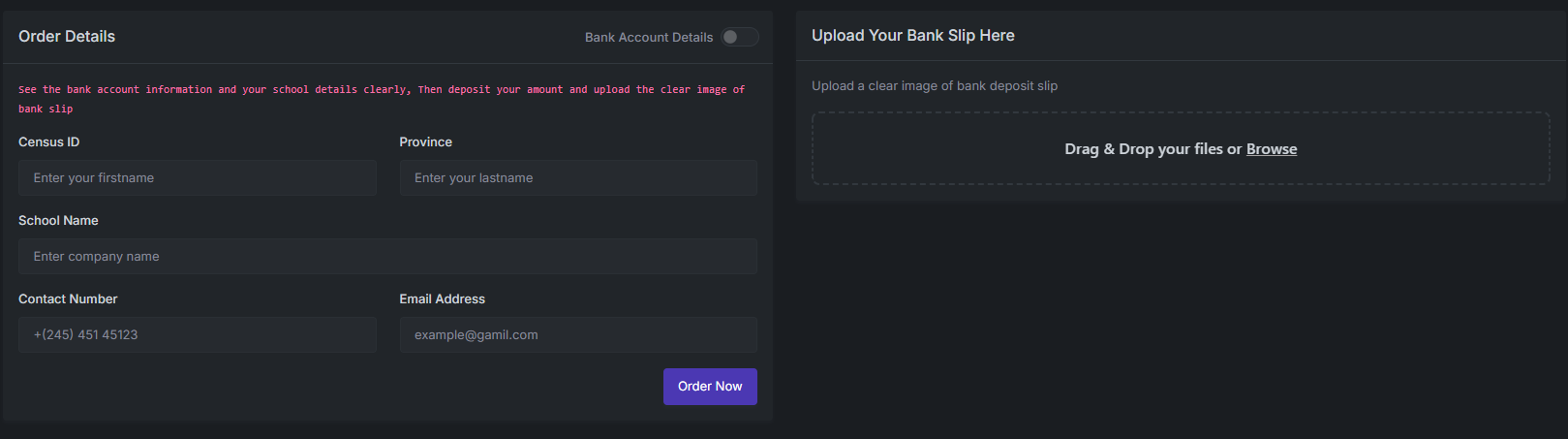Click the Upload Your Bank Slip Here heading
Viewport: 1568px width, 439px height.
click(x=912, y=36)
